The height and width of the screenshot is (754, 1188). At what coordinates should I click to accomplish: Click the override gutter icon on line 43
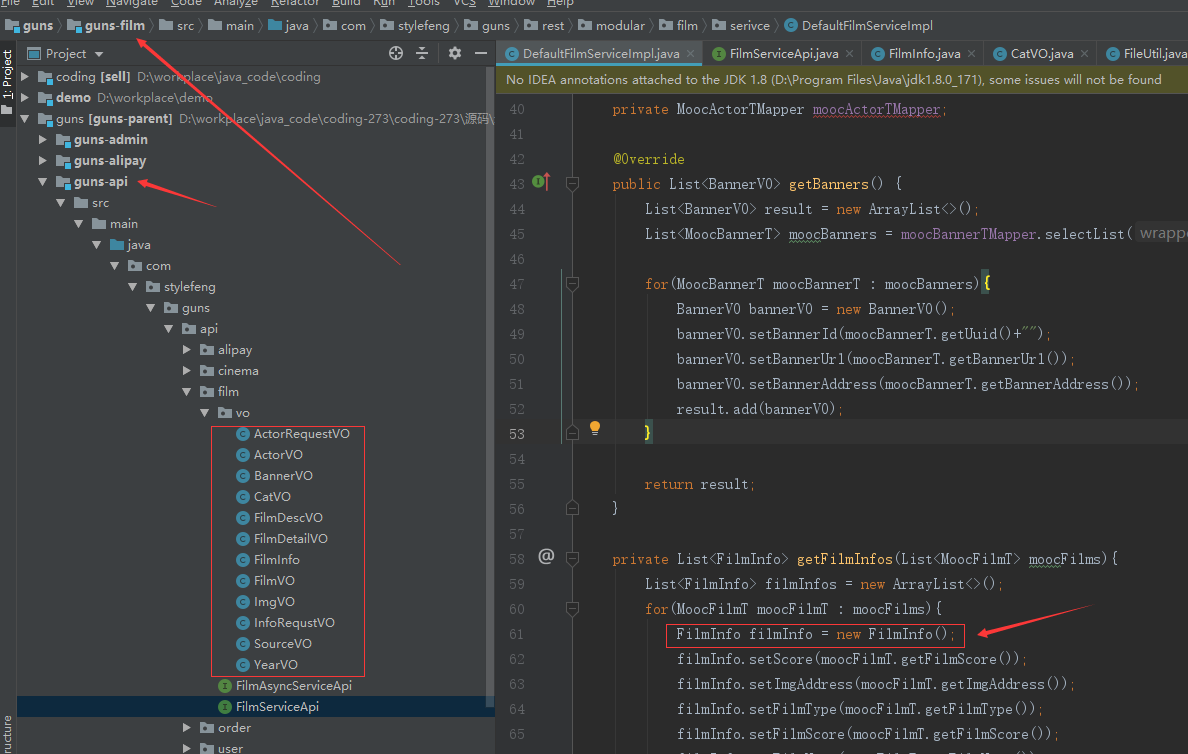point(540,182)
